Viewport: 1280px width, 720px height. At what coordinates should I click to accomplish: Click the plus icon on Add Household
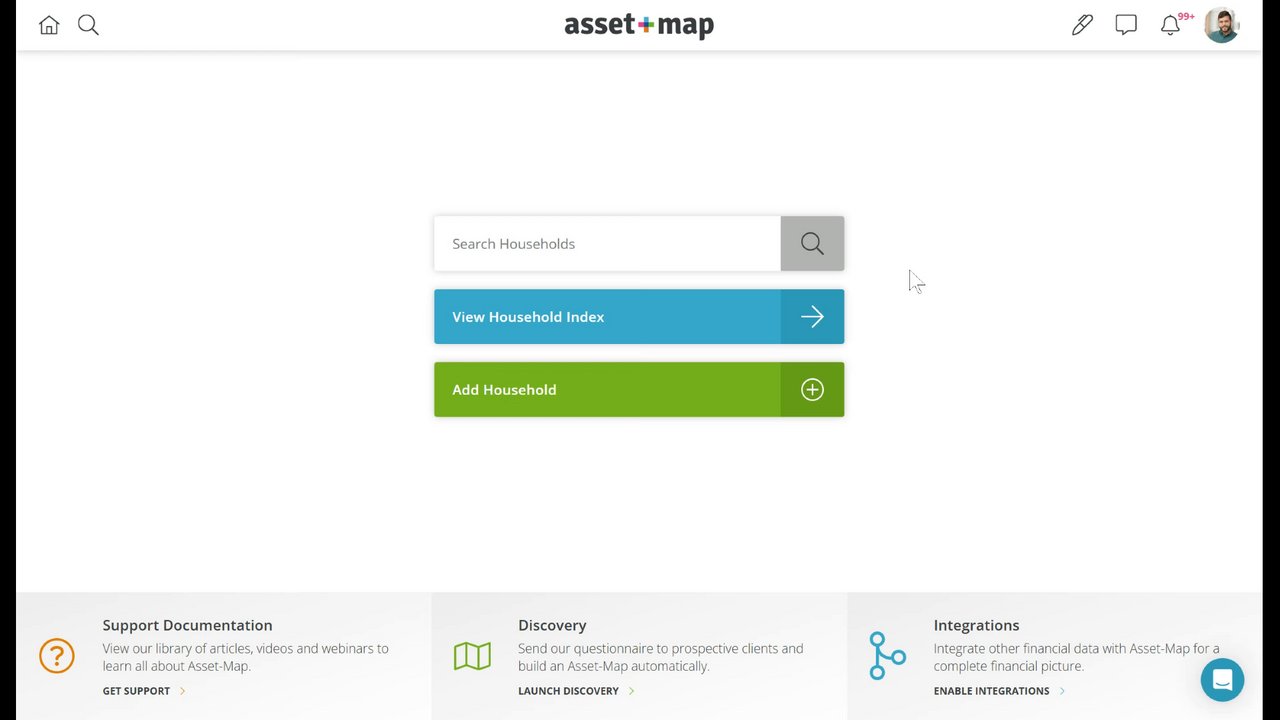(x=812, y=390)
